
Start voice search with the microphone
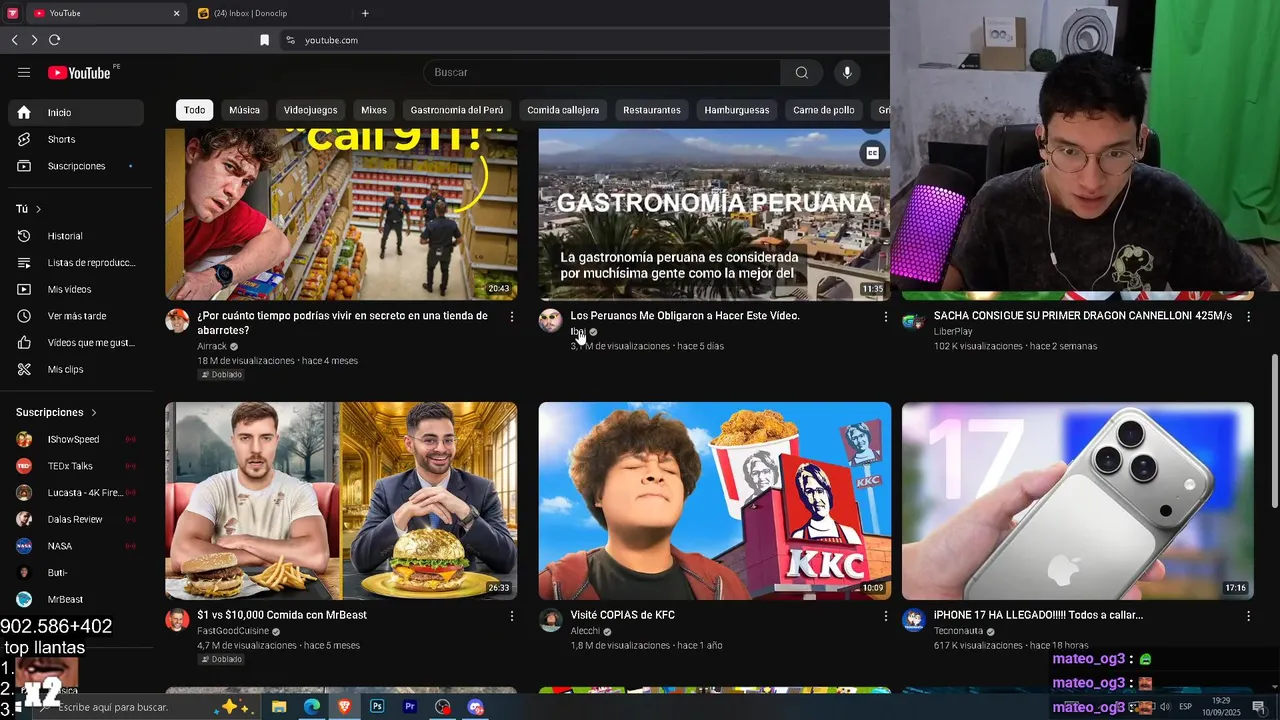[847, 72]
